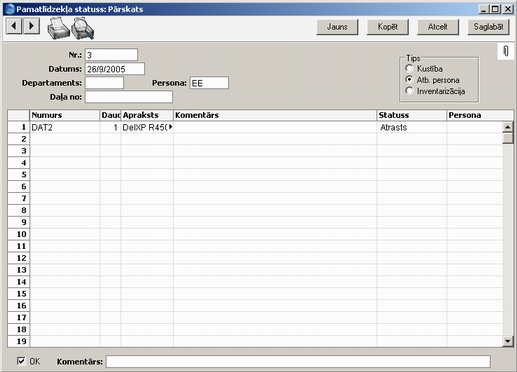Click the quantity cell showing 1
The height and width of the screenshot is (372, 517).
click(x=110, y=127)
